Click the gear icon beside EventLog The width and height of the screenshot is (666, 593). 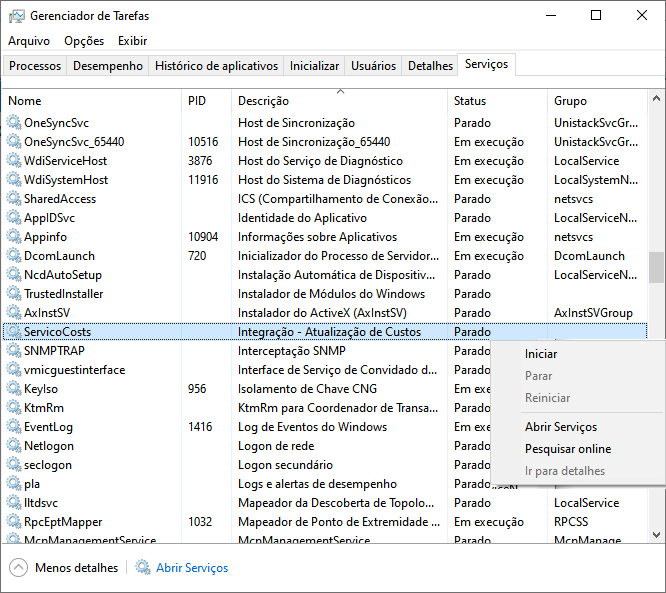pos(14,426)
